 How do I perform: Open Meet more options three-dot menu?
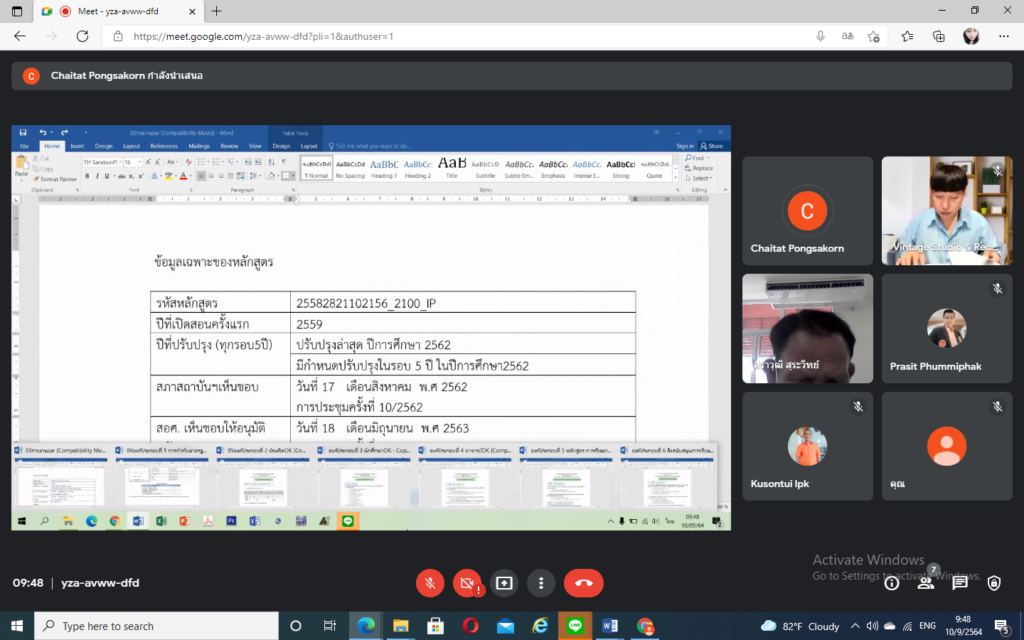pyautogui.click(x=541, y=583)
